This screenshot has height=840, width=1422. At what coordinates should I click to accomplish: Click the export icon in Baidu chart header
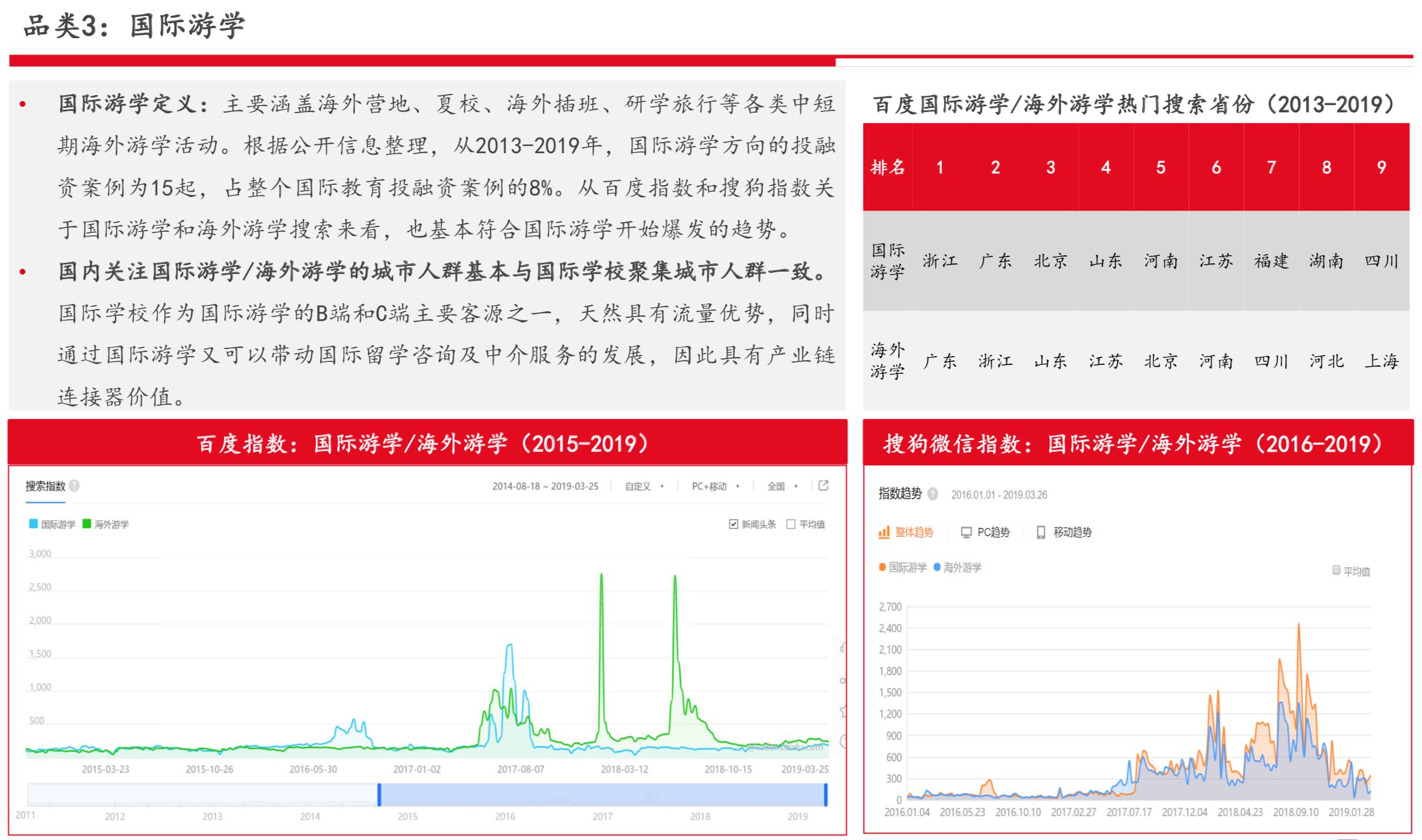824,486
